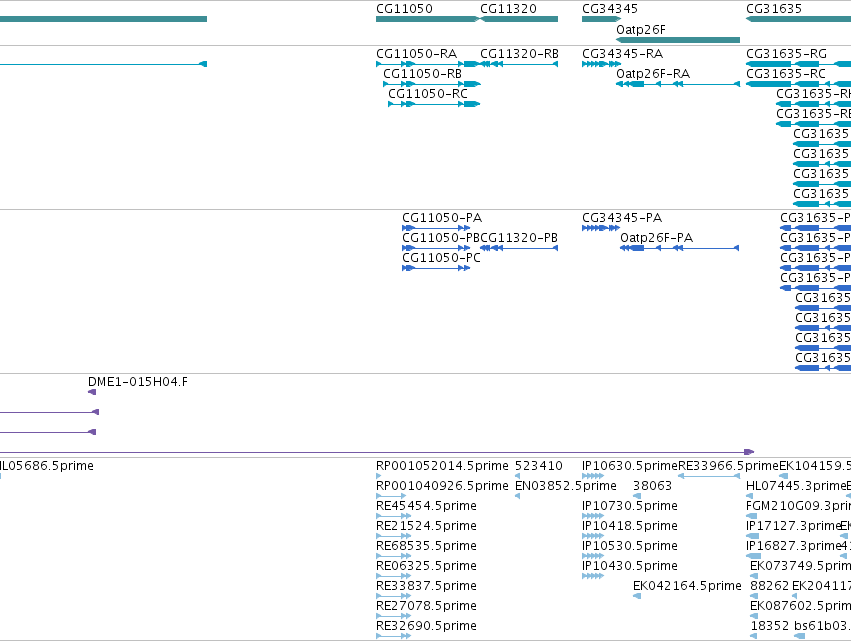Click the 38063 feature label
The image size is (851, 641).
click(x=652, y=486)
